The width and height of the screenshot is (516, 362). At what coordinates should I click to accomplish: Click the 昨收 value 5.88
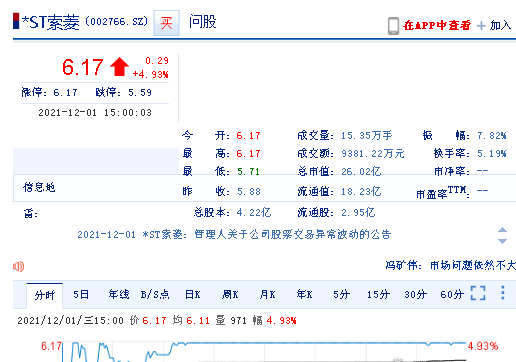tap(249, 192)
